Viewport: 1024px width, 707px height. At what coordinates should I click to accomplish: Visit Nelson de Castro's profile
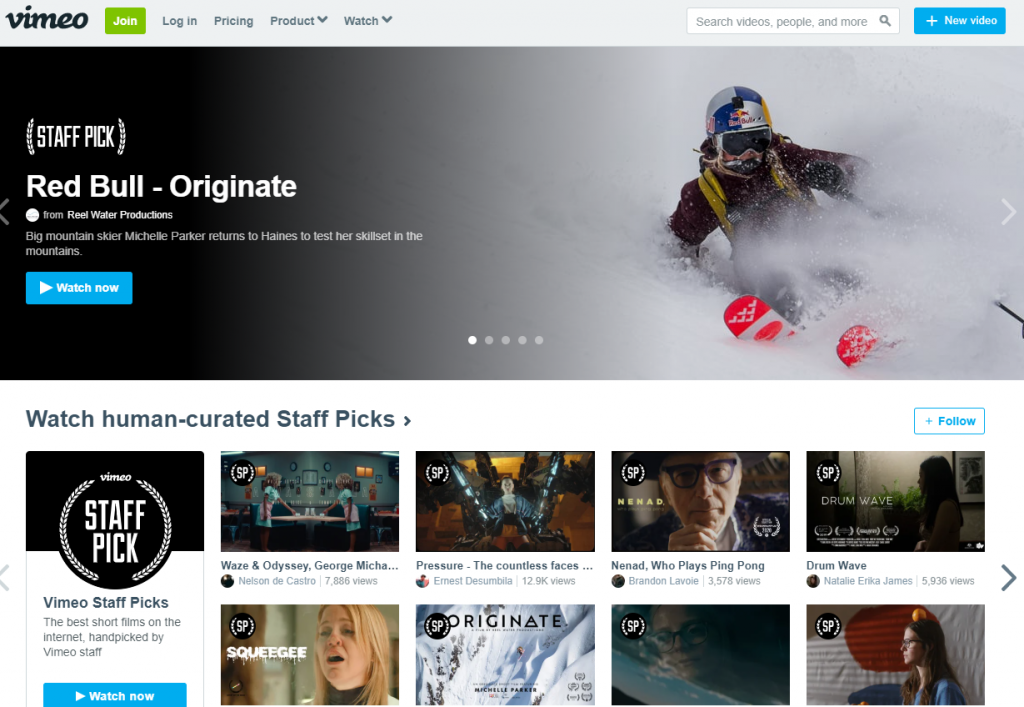[x=277, y=581]
